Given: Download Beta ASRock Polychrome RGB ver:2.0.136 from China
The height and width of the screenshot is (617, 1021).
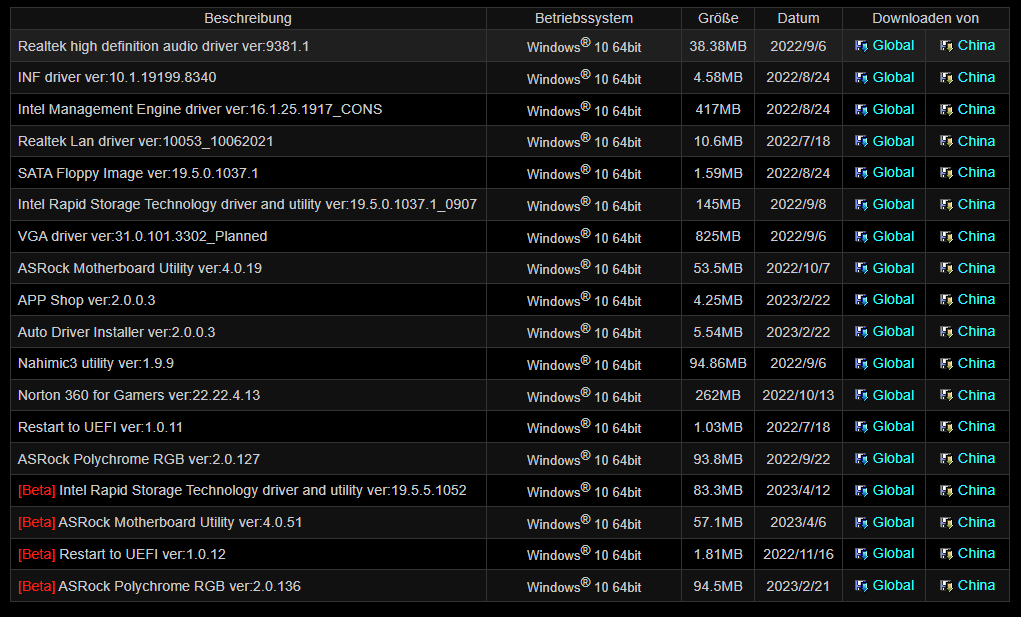Looking at the screenshot, I should (x=976, y=585).
